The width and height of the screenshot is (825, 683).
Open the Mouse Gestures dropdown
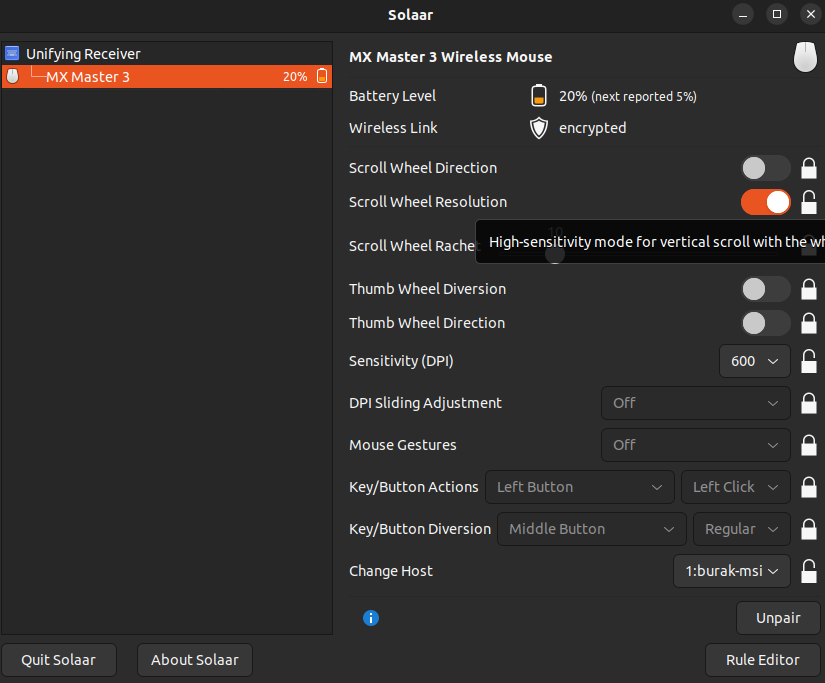pyautogui.click(x=696, y=445)
